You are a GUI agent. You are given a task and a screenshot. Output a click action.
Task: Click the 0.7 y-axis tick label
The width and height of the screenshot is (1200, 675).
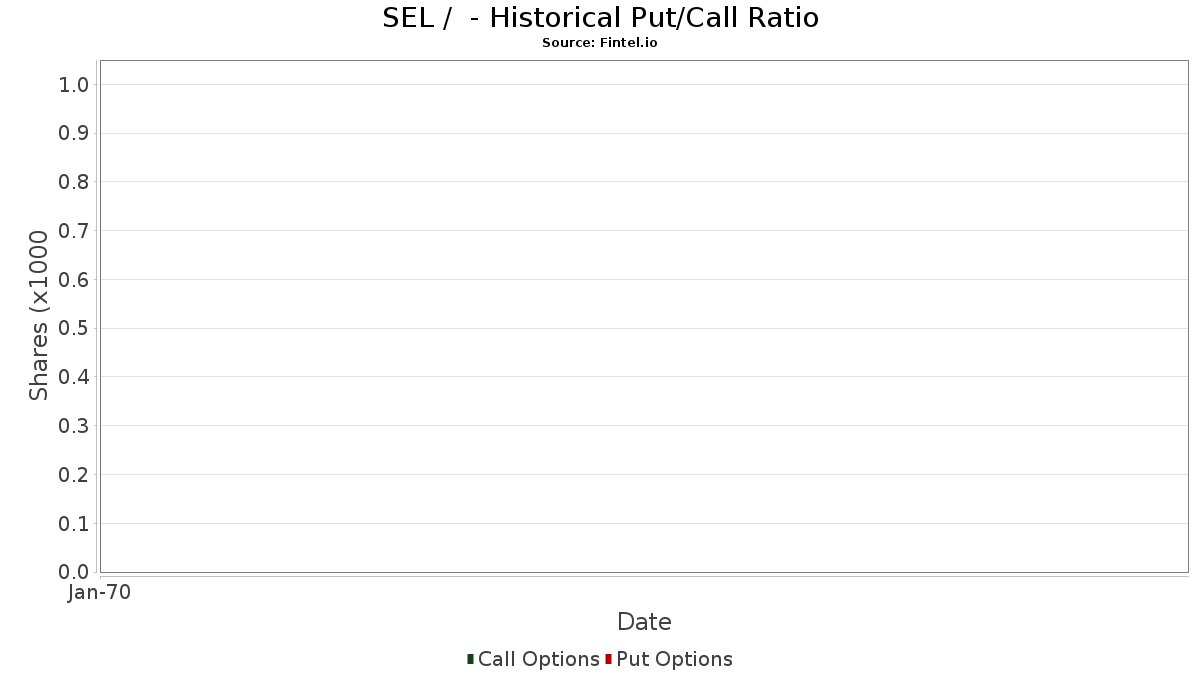point(74,231)
